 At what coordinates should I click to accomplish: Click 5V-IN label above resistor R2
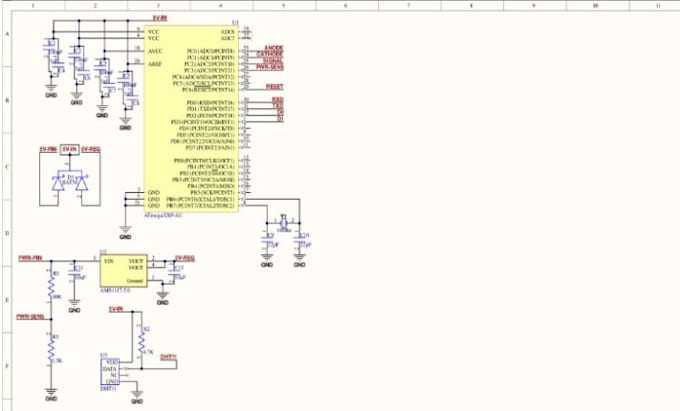coord(116,310)
